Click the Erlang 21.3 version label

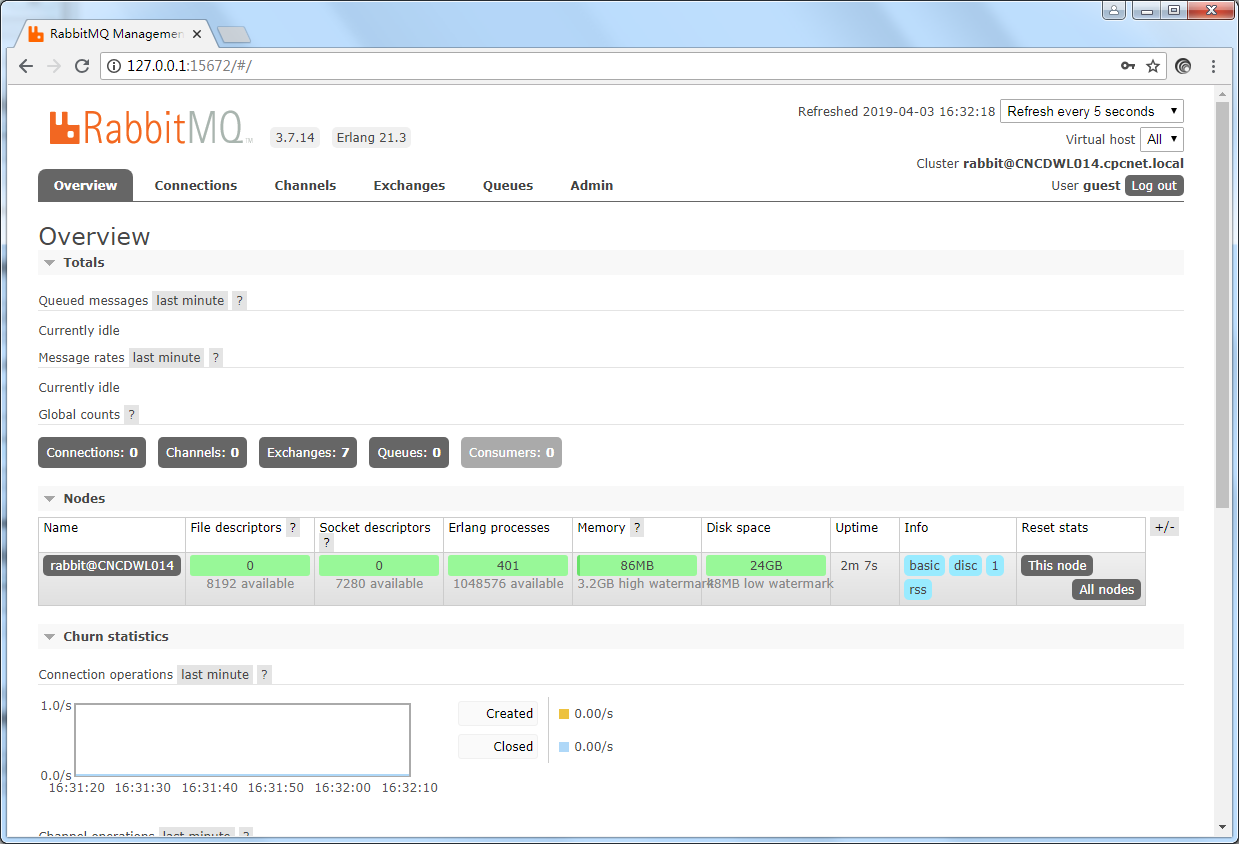click(371, 138)
